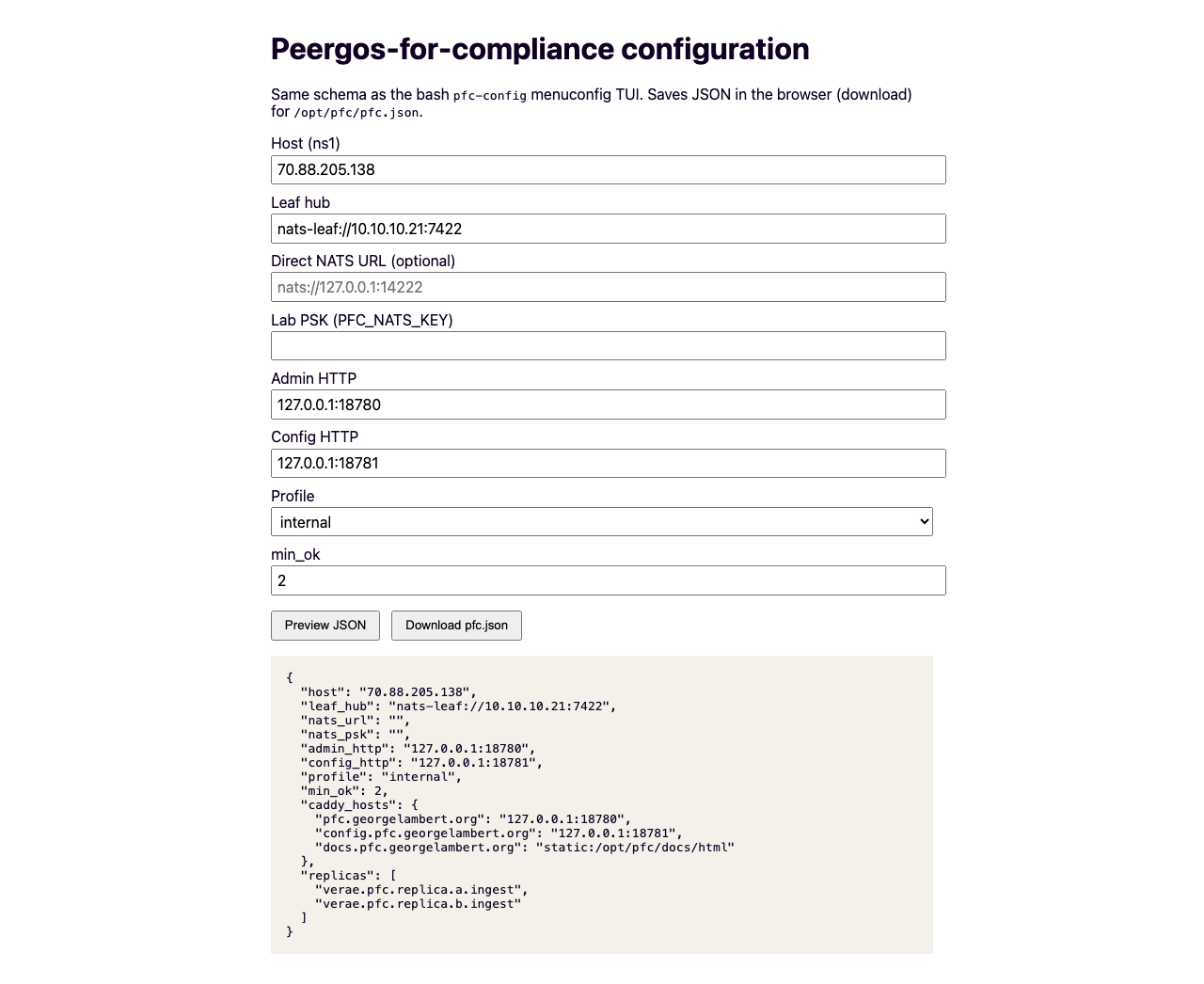Focus the Admin HTTP field
1204x984 pixels.
609,405
